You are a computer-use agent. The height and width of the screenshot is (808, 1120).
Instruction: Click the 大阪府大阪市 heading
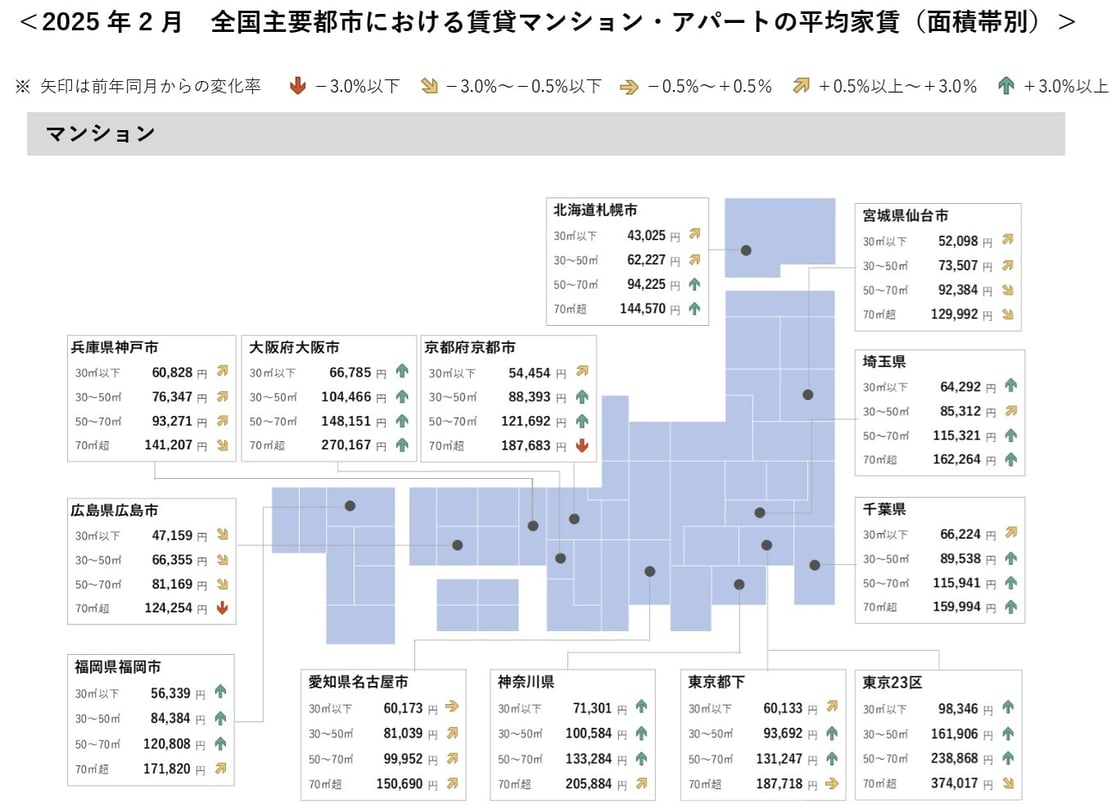[x=294, y=347]
